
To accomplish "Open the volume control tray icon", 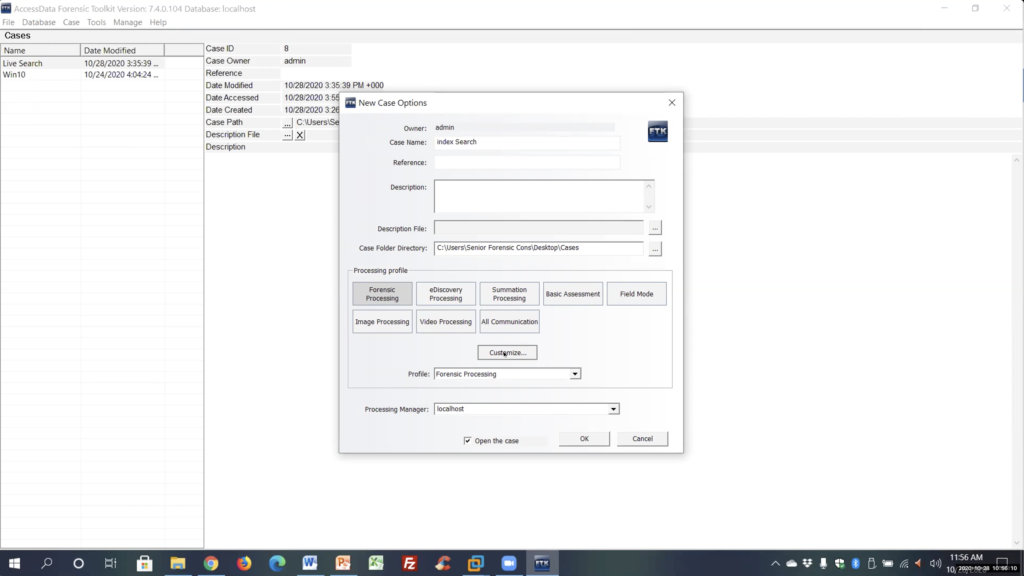I will pos(935,564).
